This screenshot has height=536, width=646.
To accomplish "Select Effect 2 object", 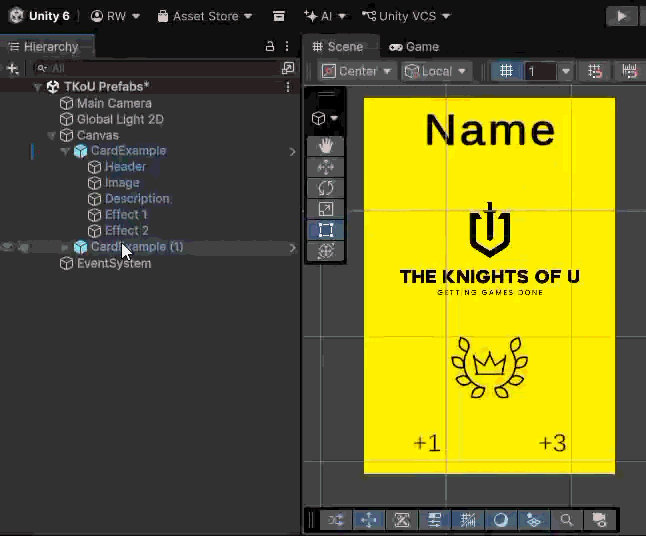I will point(126,231).
